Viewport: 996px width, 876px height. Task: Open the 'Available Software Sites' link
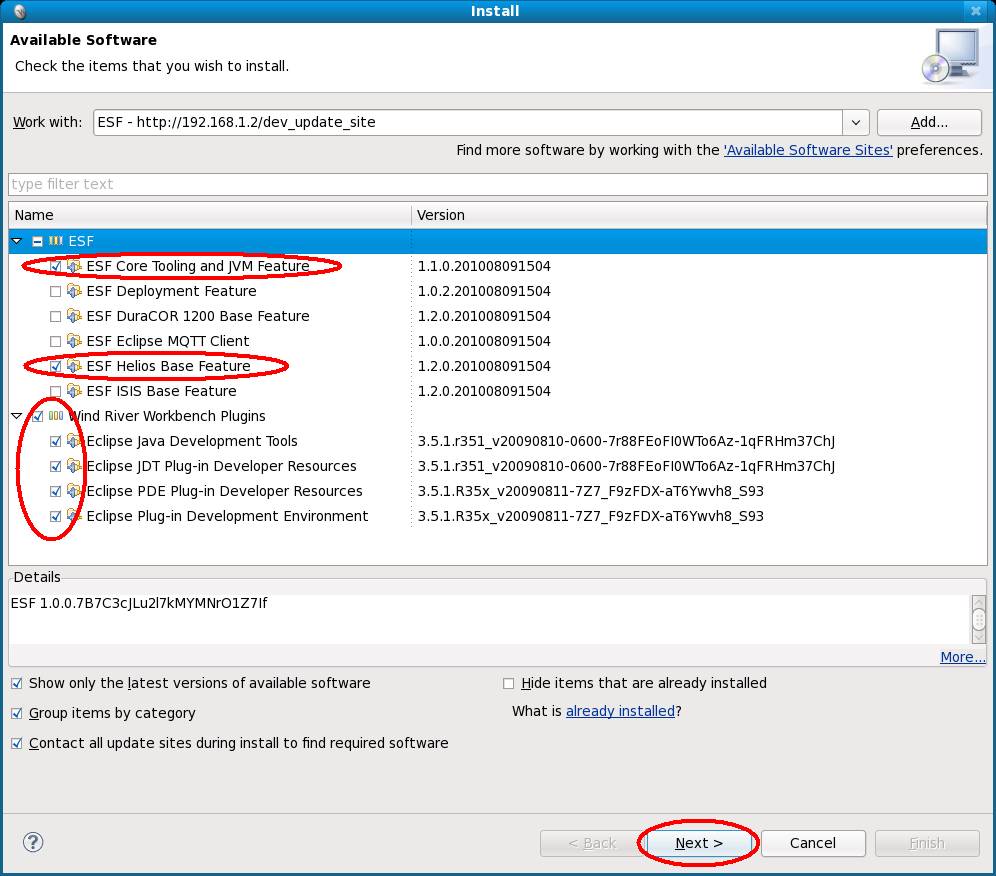click(x=808, y=150)
